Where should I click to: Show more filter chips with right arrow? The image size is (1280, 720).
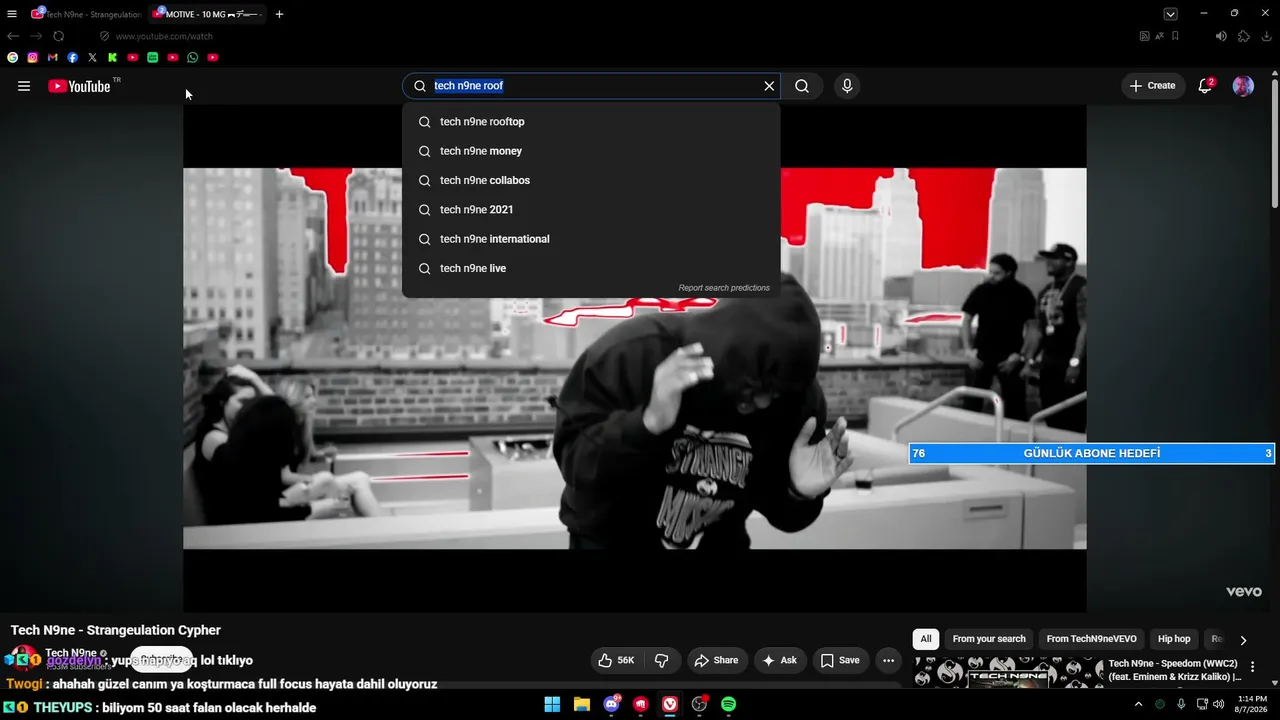[1243, 640]
